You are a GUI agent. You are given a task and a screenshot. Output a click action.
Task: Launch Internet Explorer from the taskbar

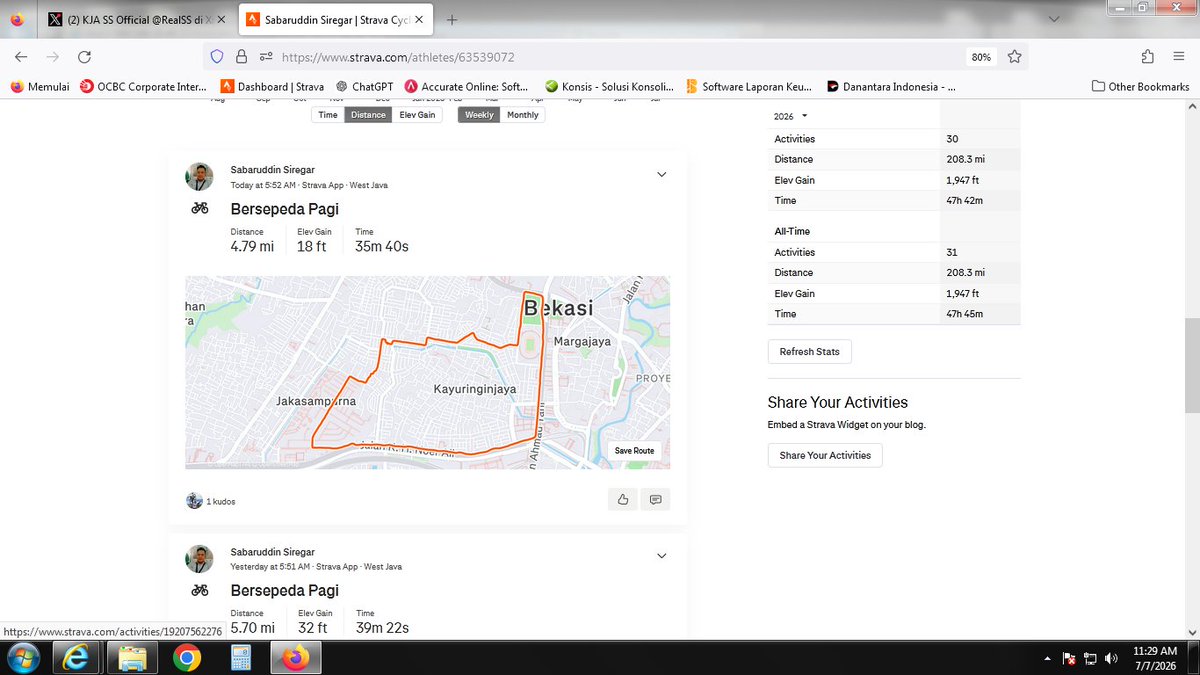pyautogui.click(x=77, y=658)
